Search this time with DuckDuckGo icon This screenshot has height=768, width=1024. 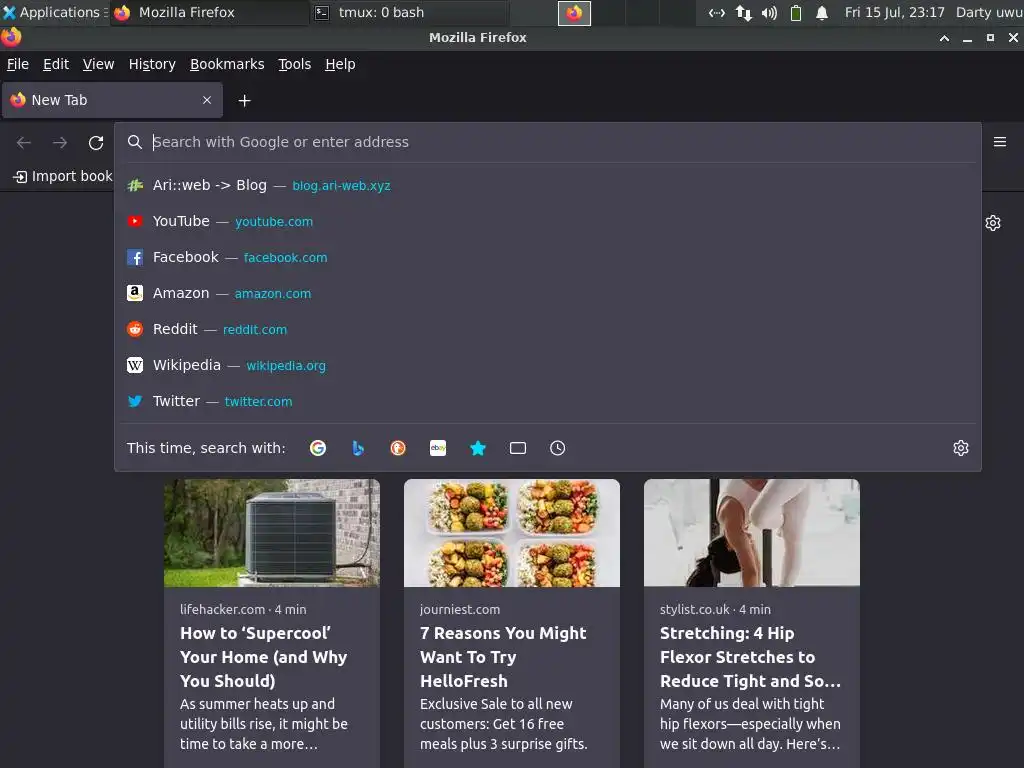(x=398, y=448)
